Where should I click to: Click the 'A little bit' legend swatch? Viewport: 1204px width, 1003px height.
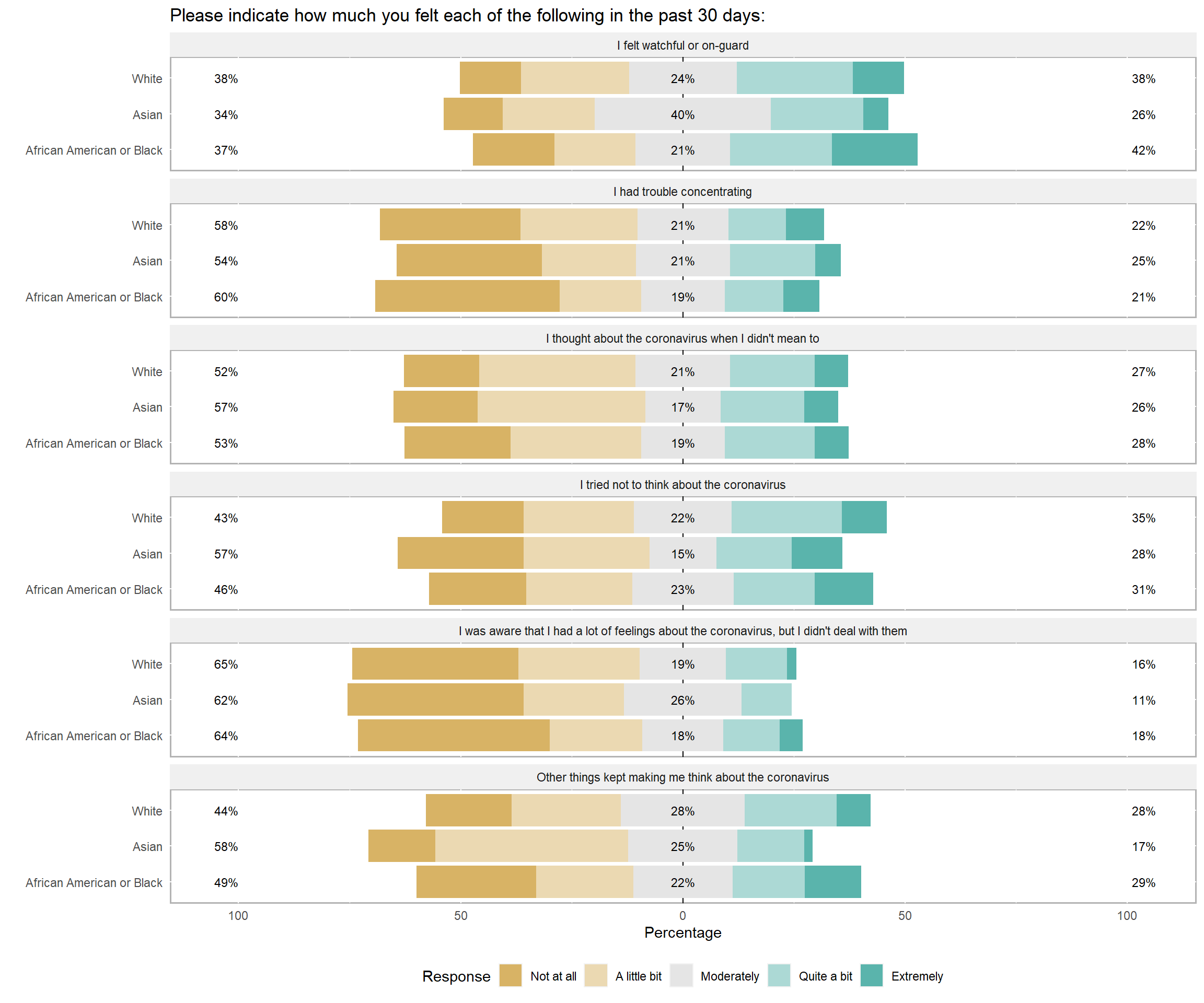pyautogui.click(x=596, y=976)
